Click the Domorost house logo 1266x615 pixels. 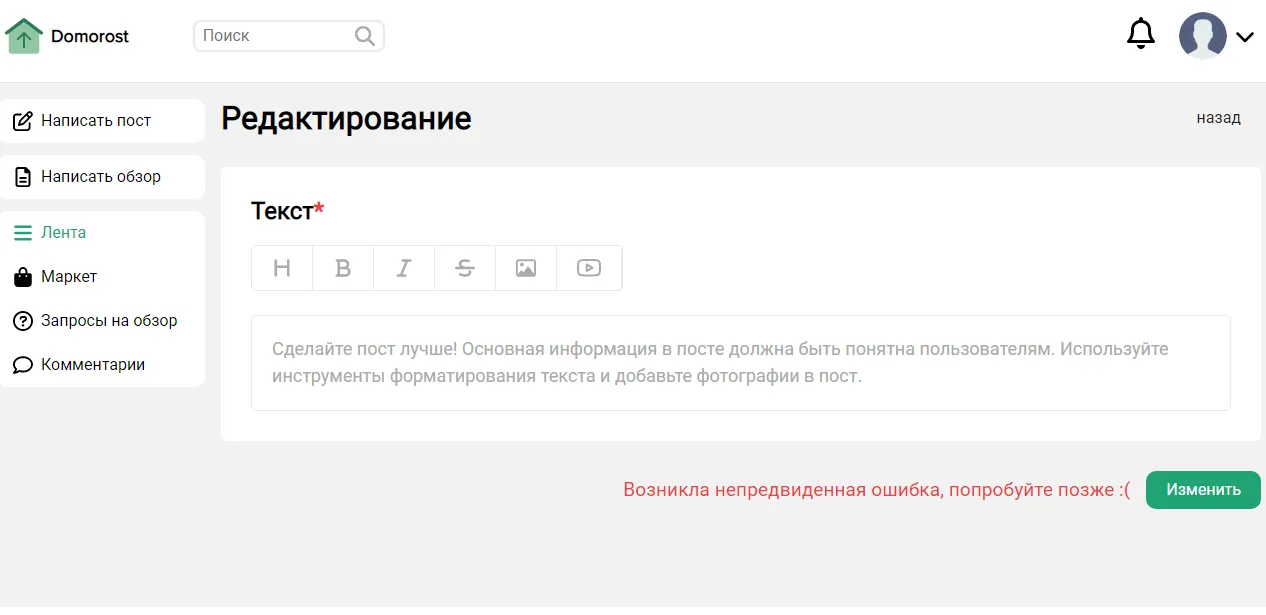point(24,36)
